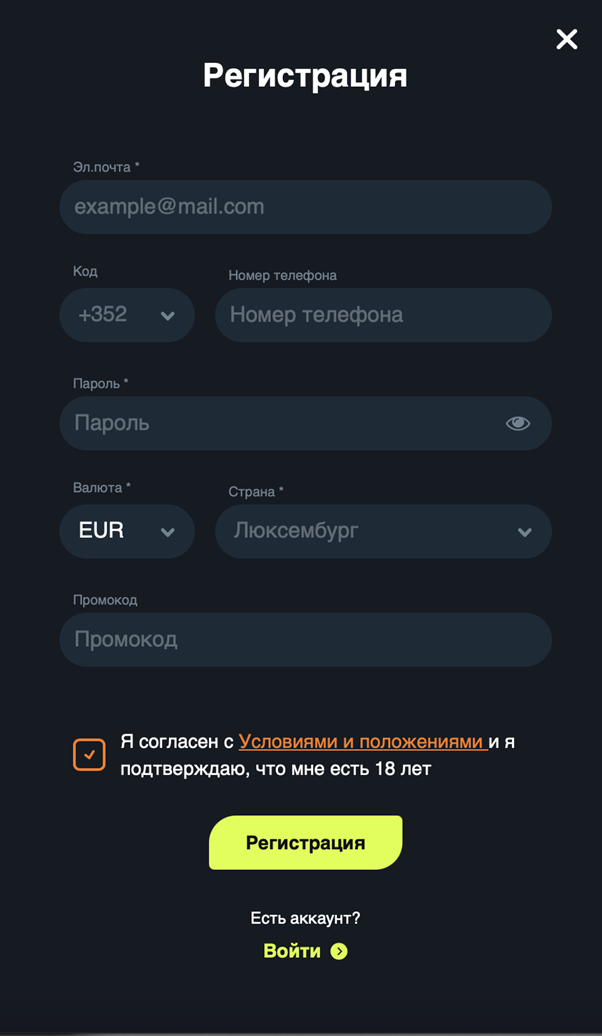Click the Регистрация heading at the top
This screenshot has width=602, height=1036.
[x=305, y=75]
